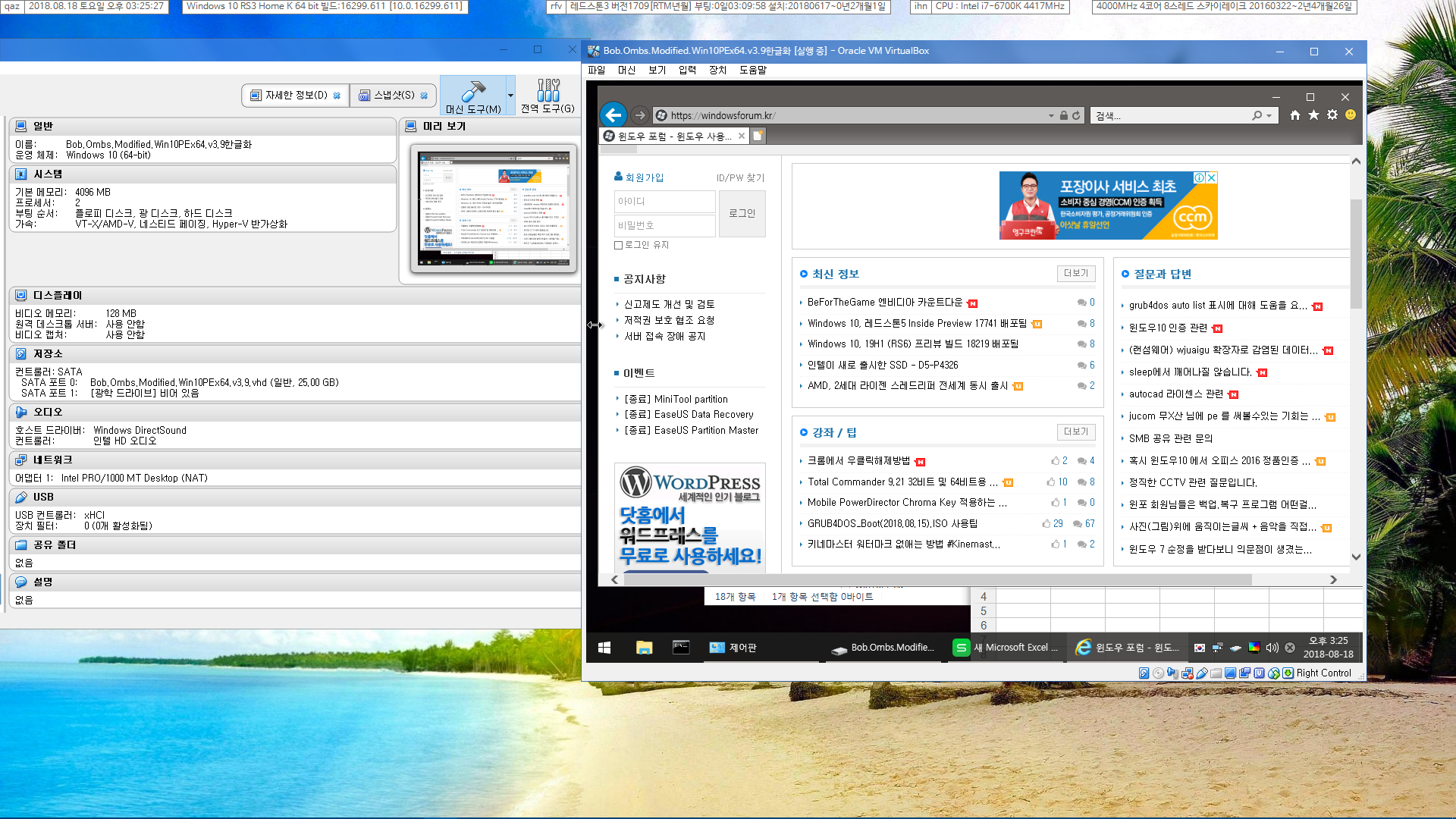Click the 회원가입 link
1456x819 pixels.
(x=644, y=177)
